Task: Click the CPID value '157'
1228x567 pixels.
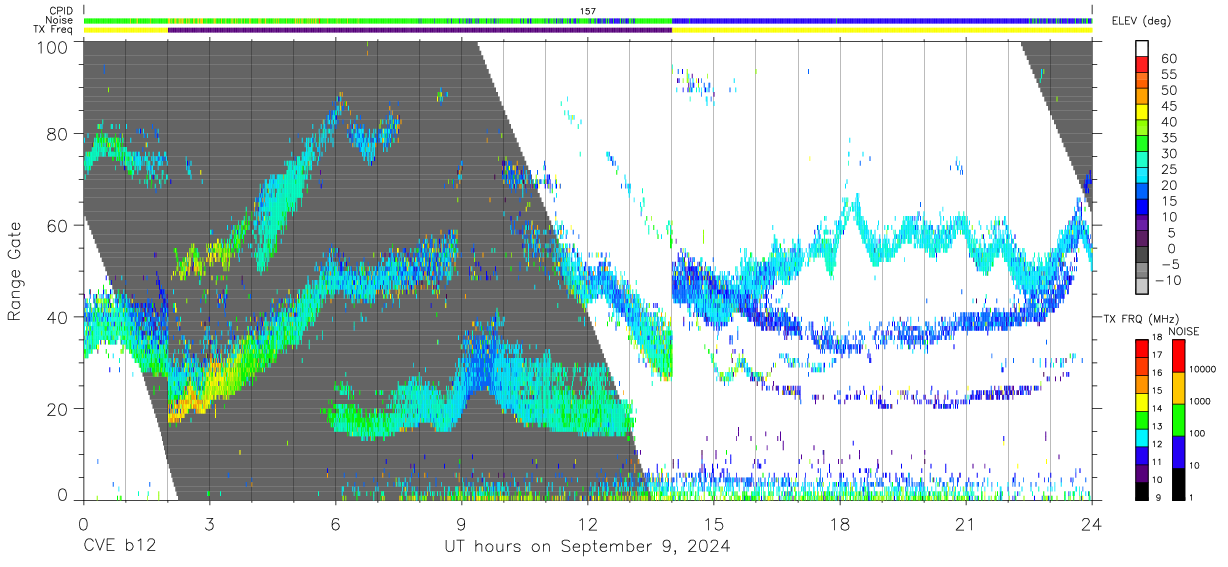Action: pos(588,11)
